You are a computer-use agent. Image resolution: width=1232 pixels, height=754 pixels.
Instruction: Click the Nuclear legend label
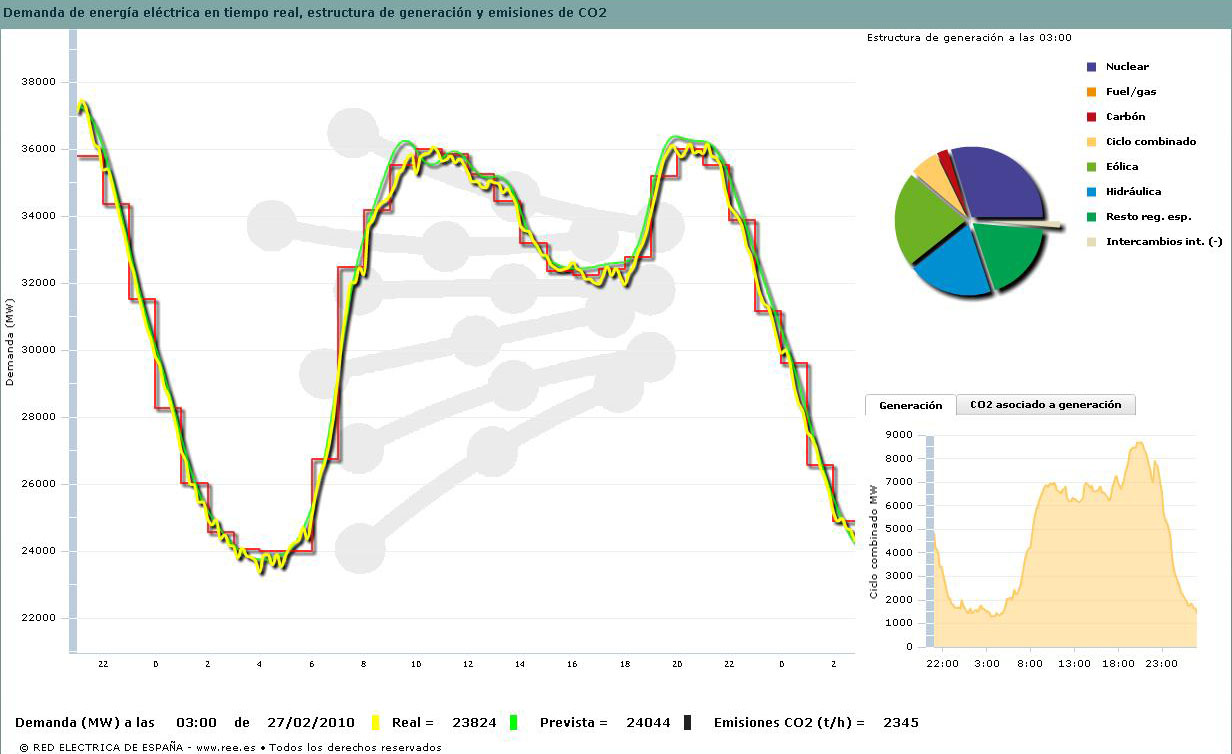[1127, 67]
